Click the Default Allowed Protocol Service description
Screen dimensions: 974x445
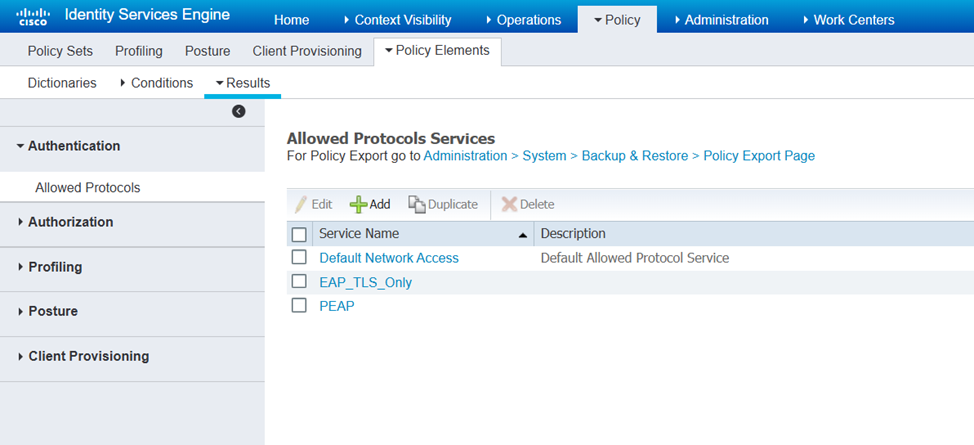click(635, 258)
